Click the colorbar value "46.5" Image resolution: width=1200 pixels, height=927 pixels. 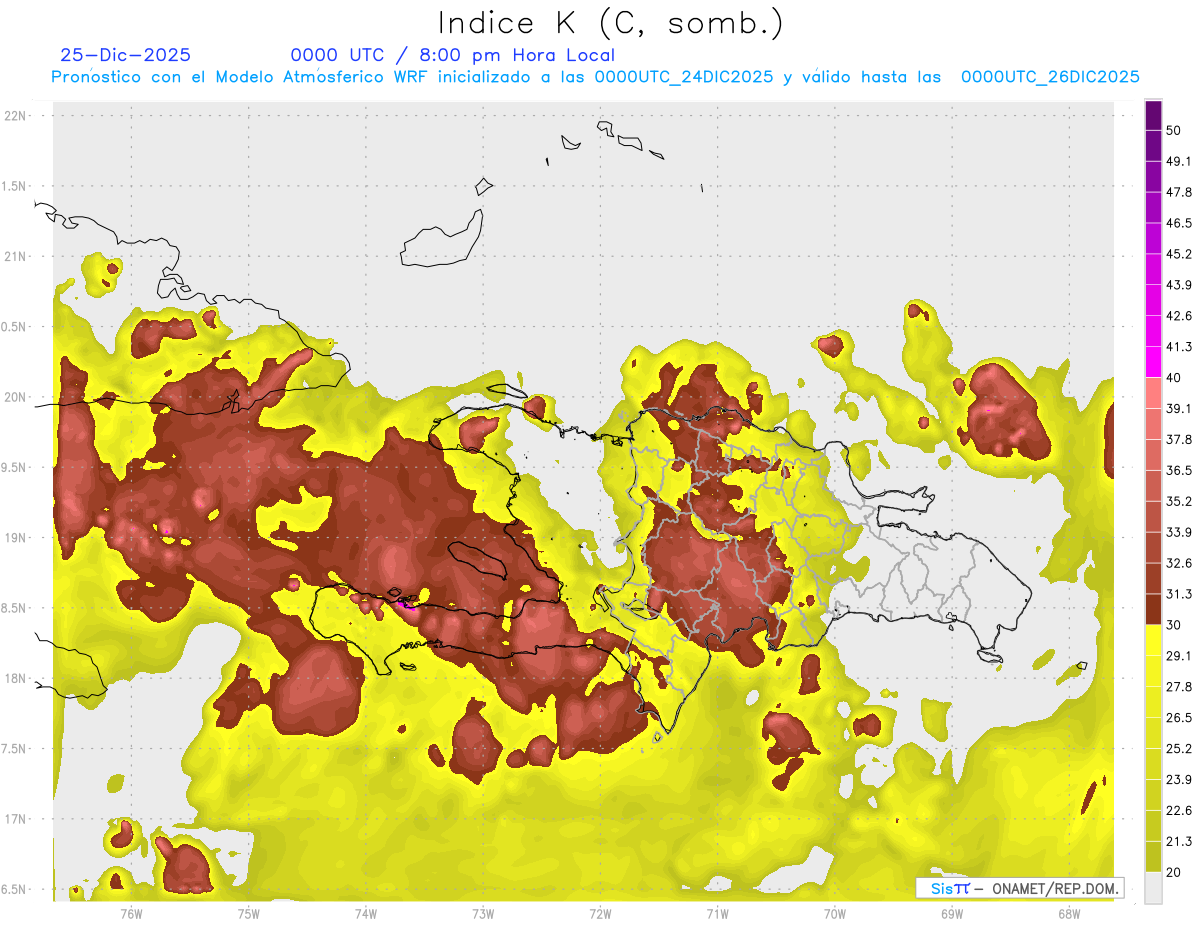pos(1179,223)
